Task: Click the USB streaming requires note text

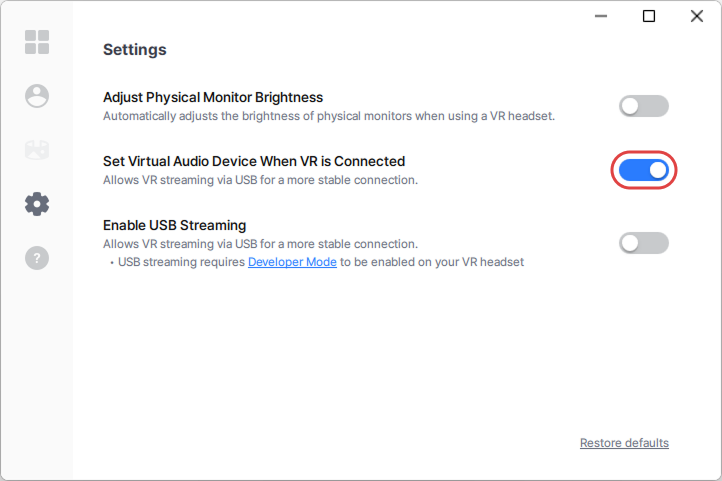Action: pyautogui.click(x=182, y=262)
